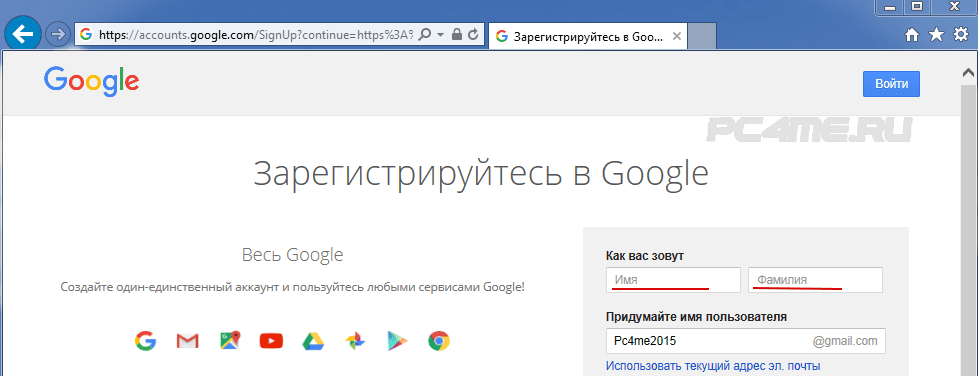Click the refresh page icon

coord(473,35)
